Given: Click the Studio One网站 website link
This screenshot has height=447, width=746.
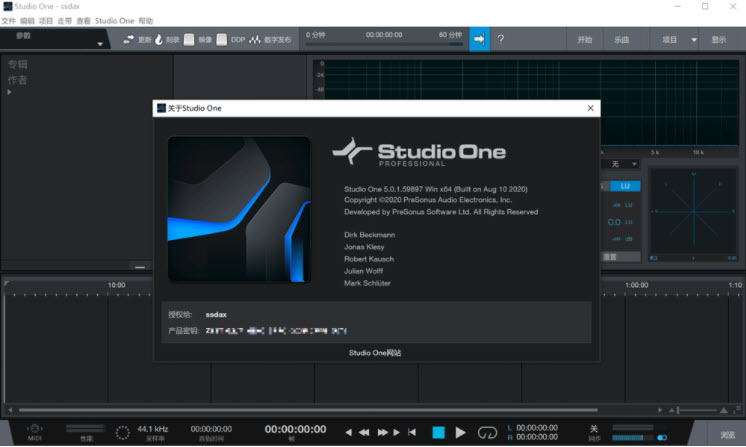Looking at the screenshot, I should [x=376, y=352].
